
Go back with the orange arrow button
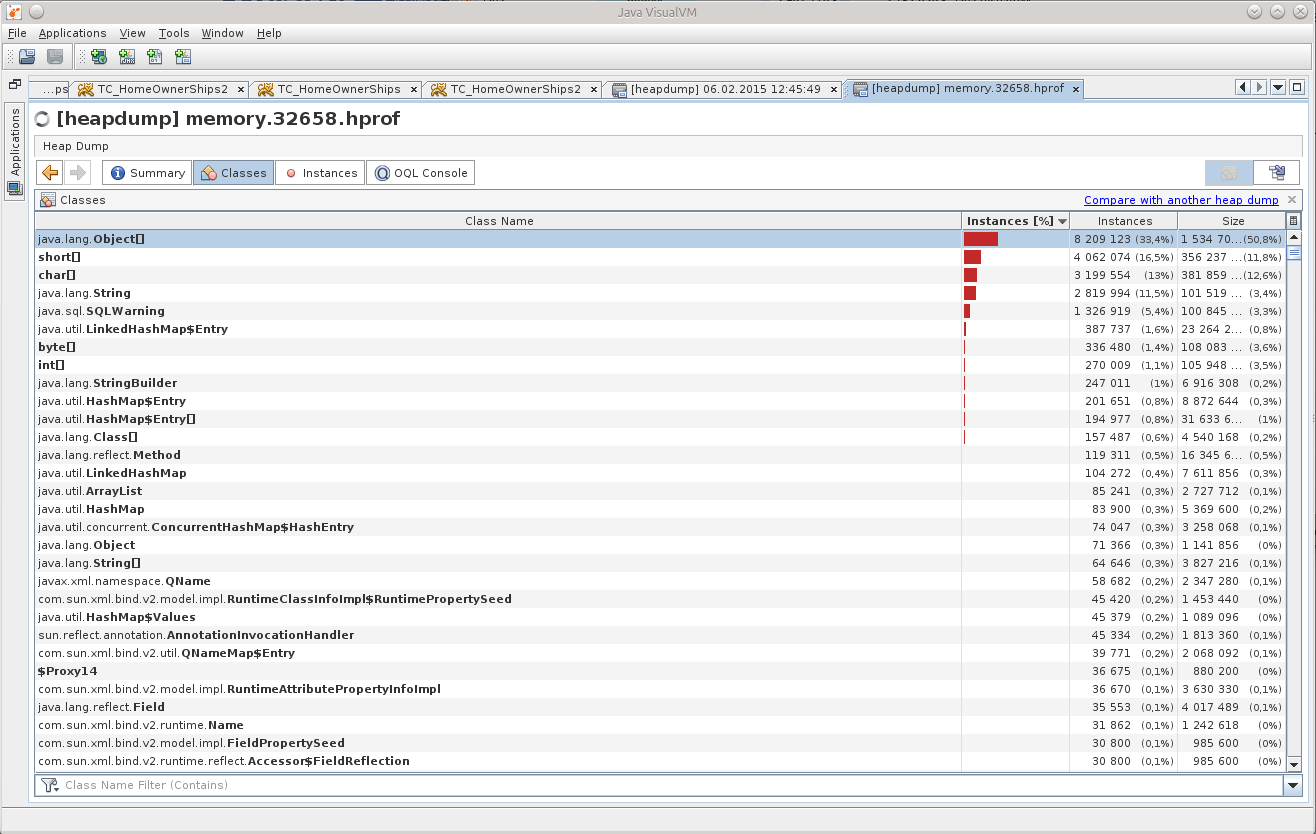(x=50, y=173)
